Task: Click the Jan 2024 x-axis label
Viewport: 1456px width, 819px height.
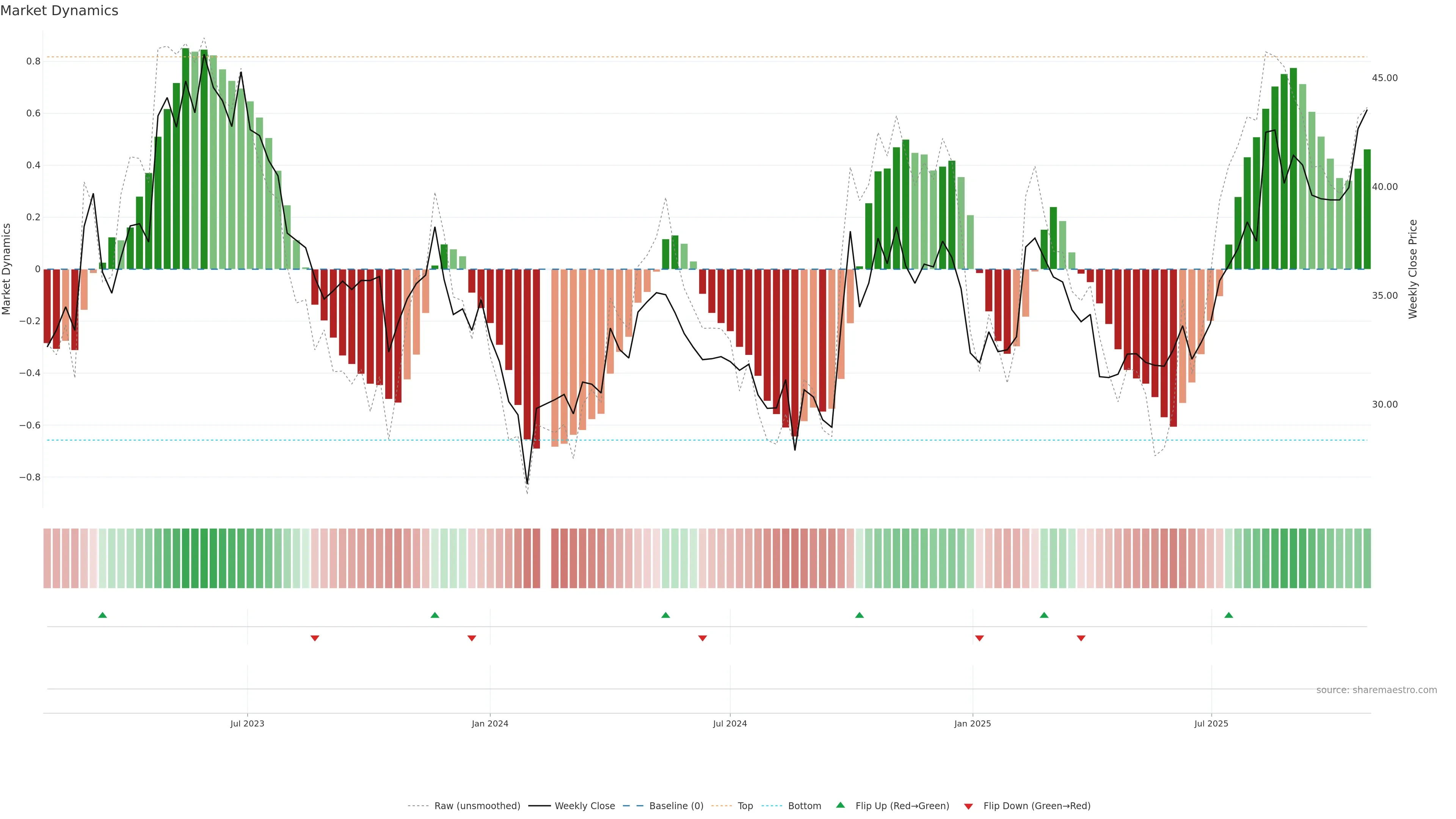Action: pos(490,723)
